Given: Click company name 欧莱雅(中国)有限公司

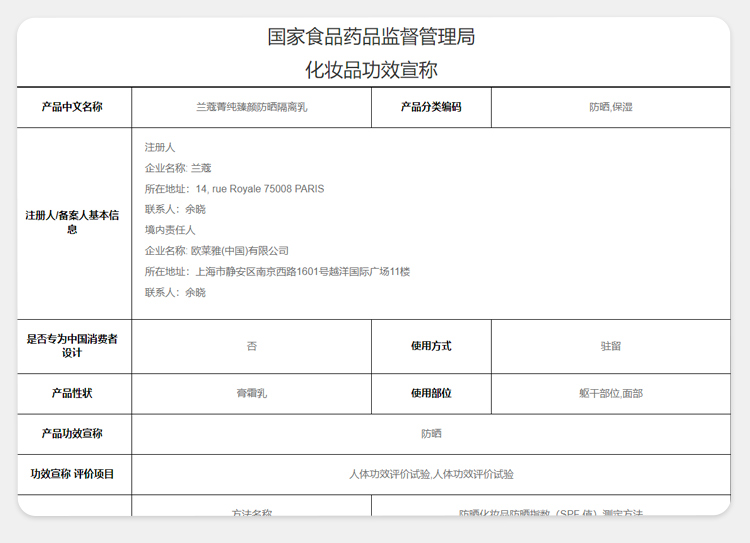Looking at the screenshot, I should point(217,251).
